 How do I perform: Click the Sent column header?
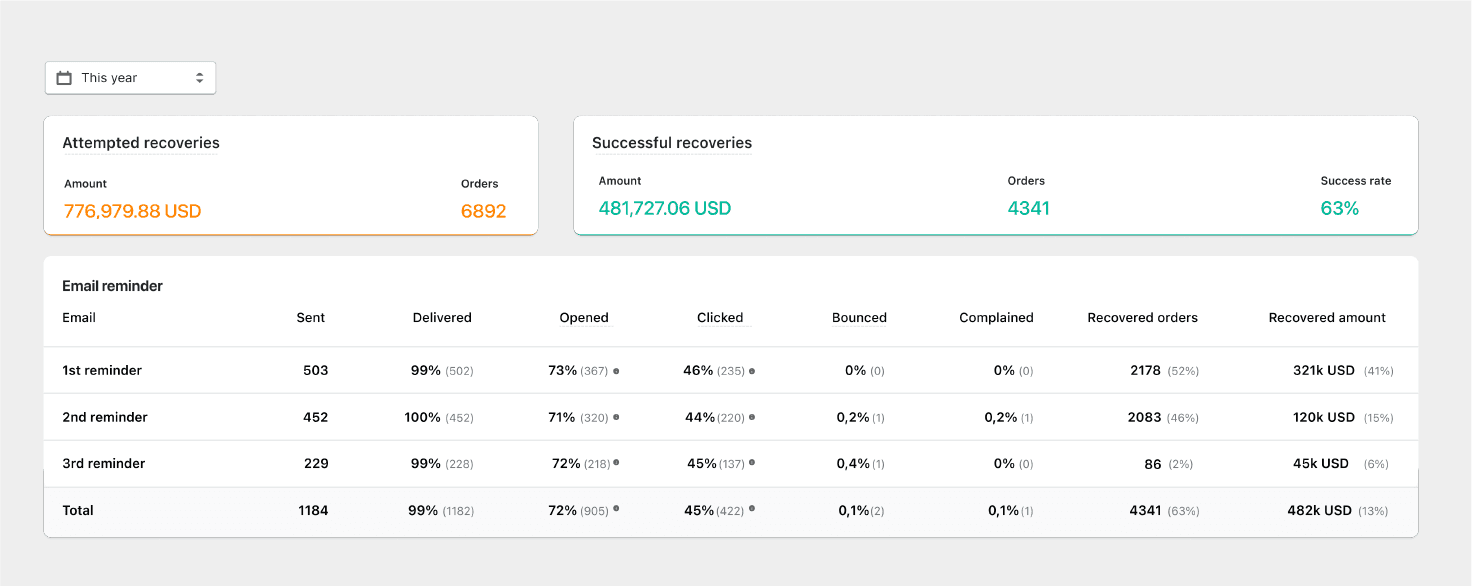[311, 318]
